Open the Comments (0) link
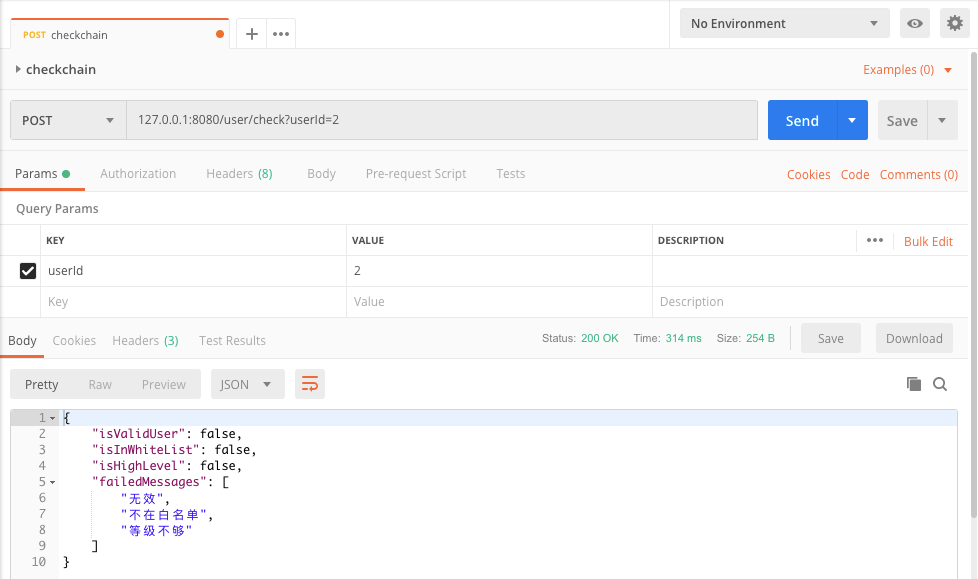This screenshot has height=579, width=978. 919,175
